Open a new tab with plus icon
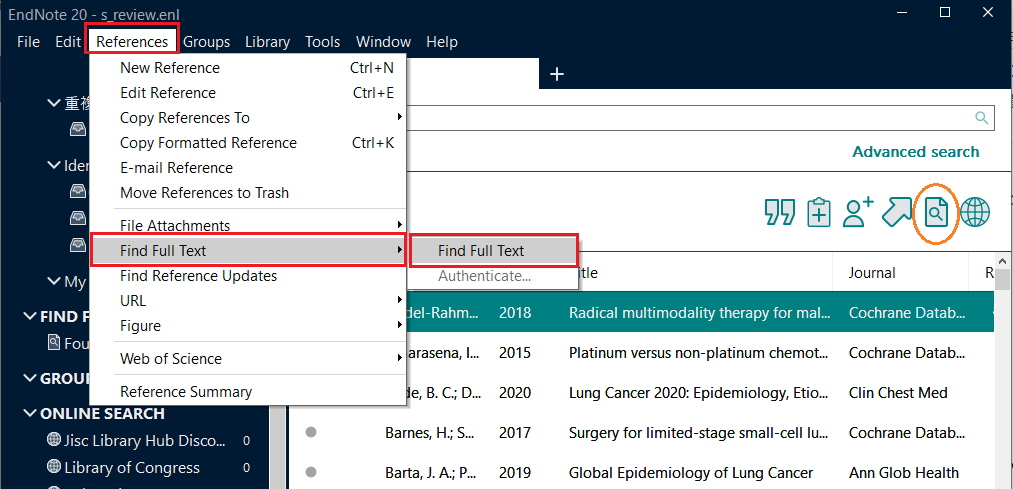The image size is (1013, 489). [x=557, y=75]
